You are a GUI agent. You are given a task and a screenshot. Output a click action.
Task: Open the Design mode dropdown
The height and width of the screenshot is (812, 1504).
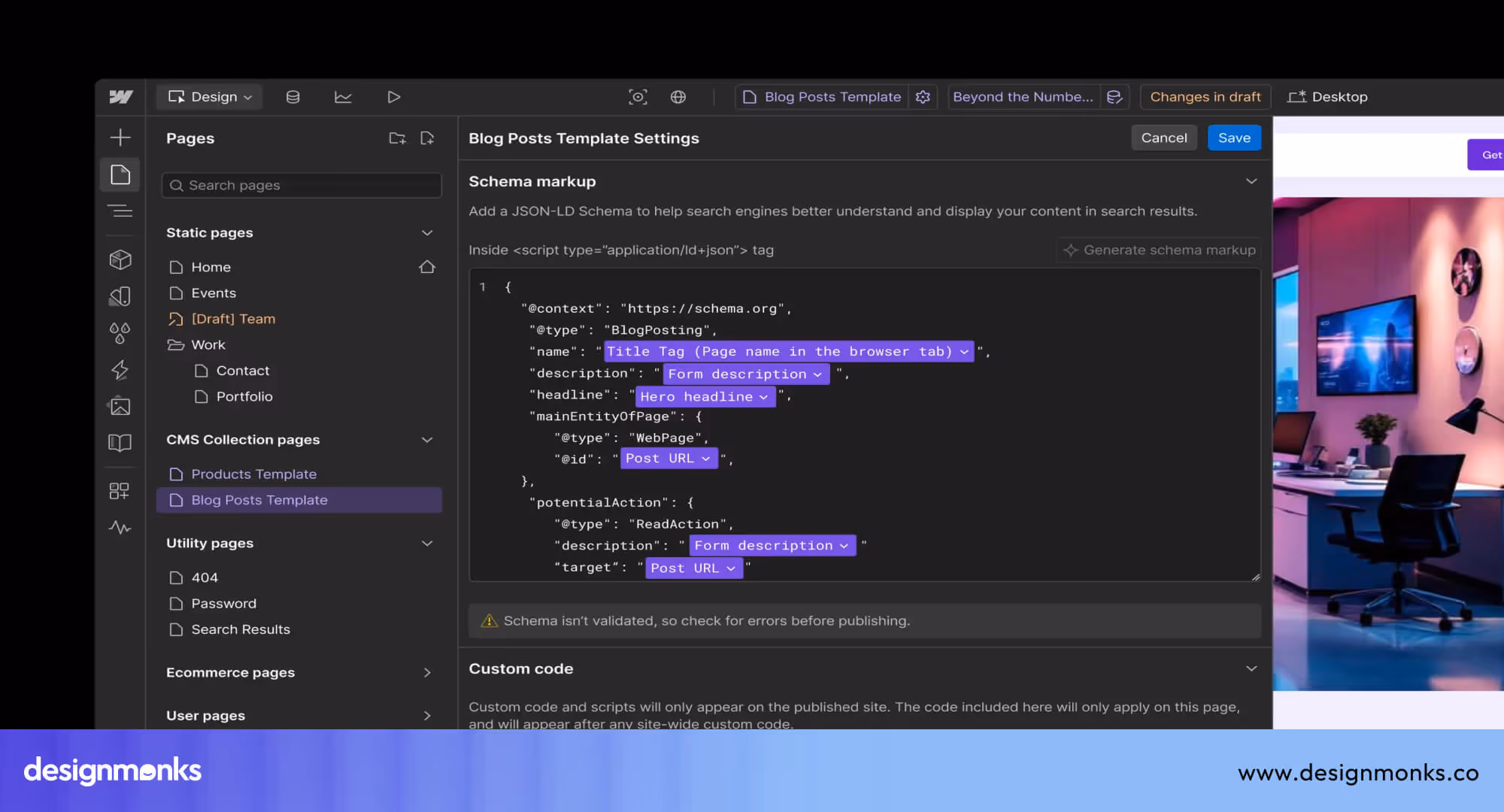click(210, 97)
